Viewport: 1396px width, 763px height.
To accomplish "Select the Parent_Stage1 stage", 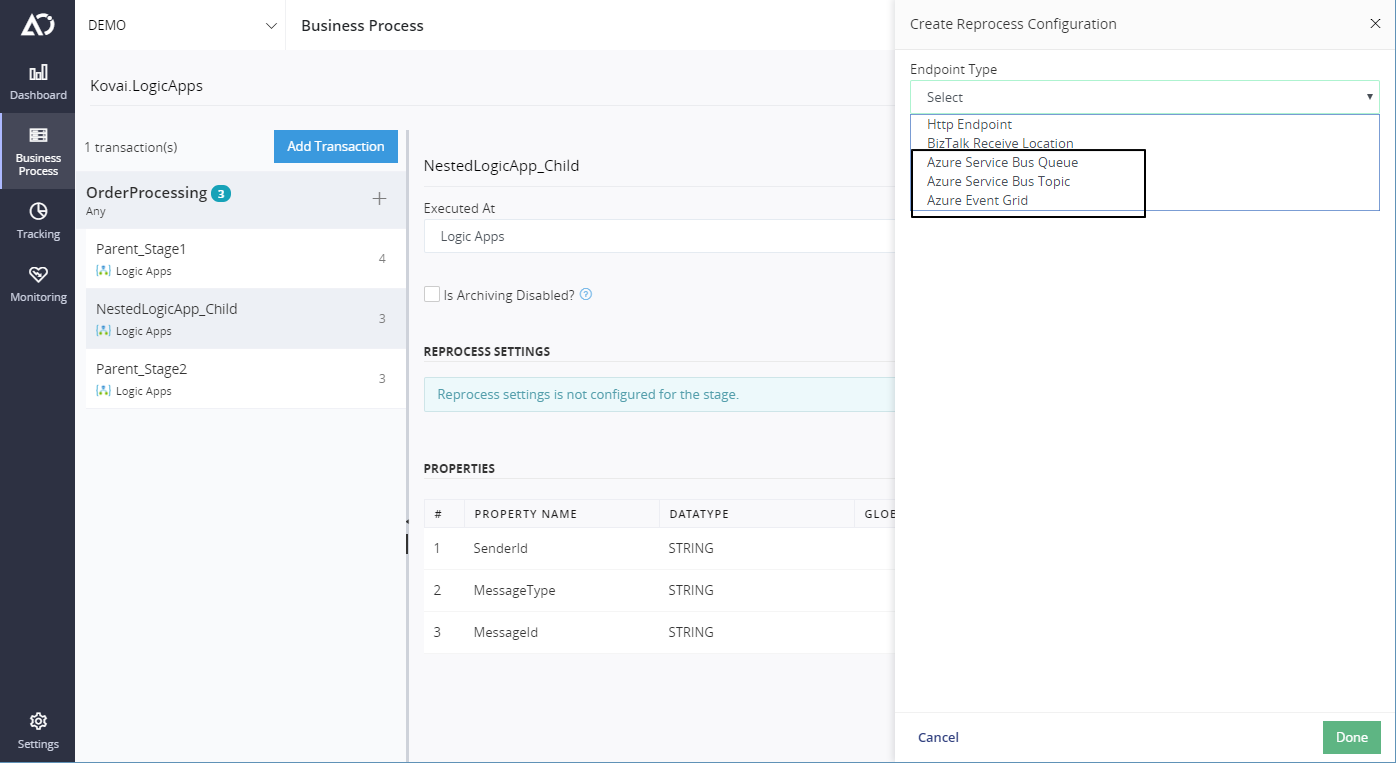I will click(246, 259).
